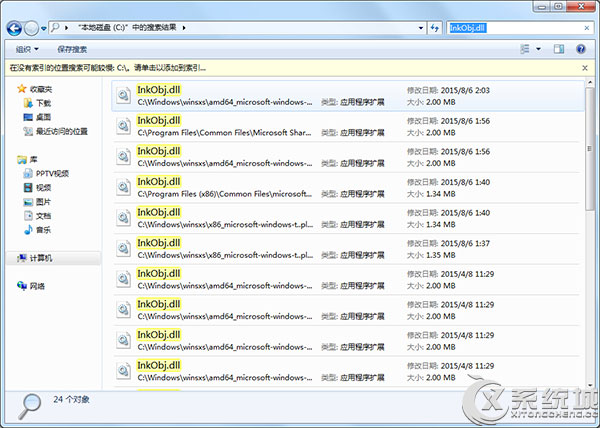Click magnifier icon in address bar
Screen dimensions: 600x428
pyautogui.click(x=55, y=28)
